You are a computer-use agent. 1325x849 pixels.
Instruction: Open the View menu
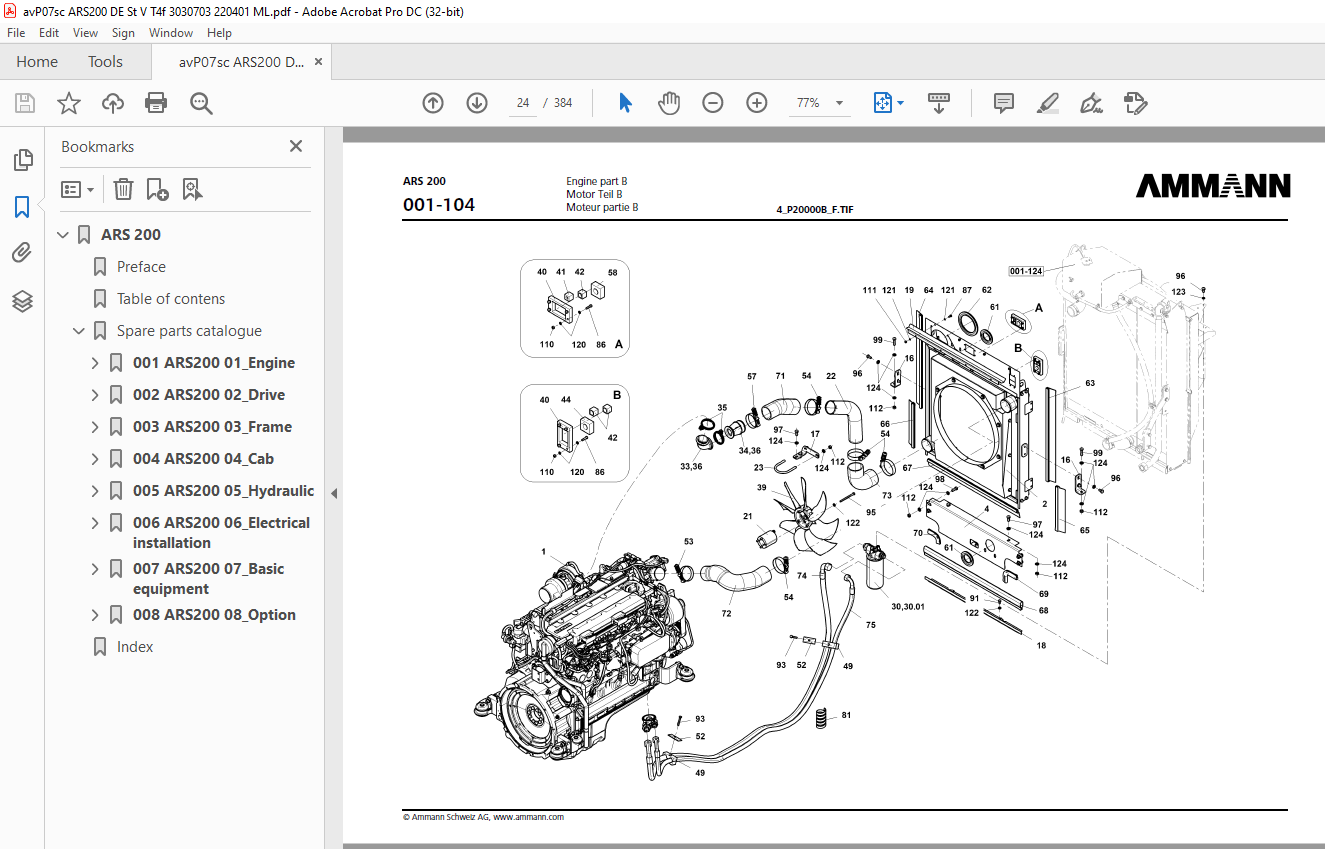point(85,33)
